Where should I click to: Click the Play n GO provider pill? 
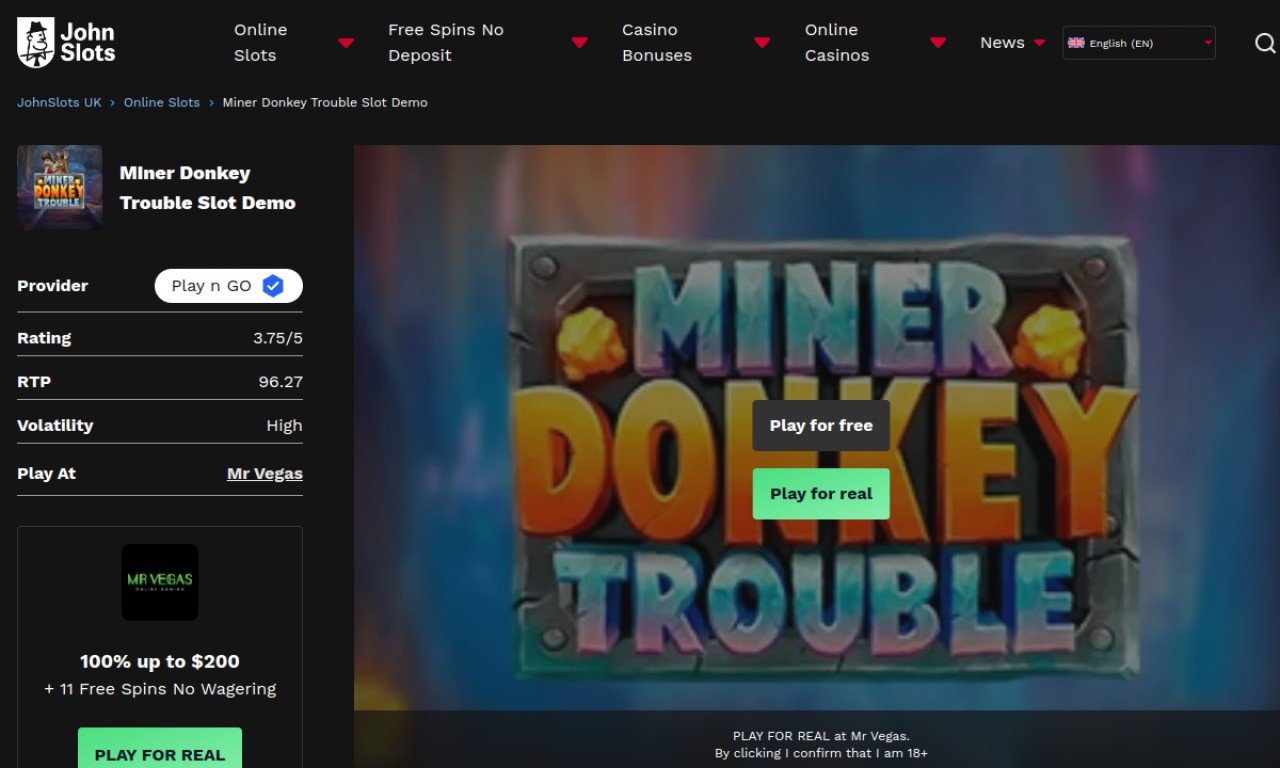tap(228, 286)
